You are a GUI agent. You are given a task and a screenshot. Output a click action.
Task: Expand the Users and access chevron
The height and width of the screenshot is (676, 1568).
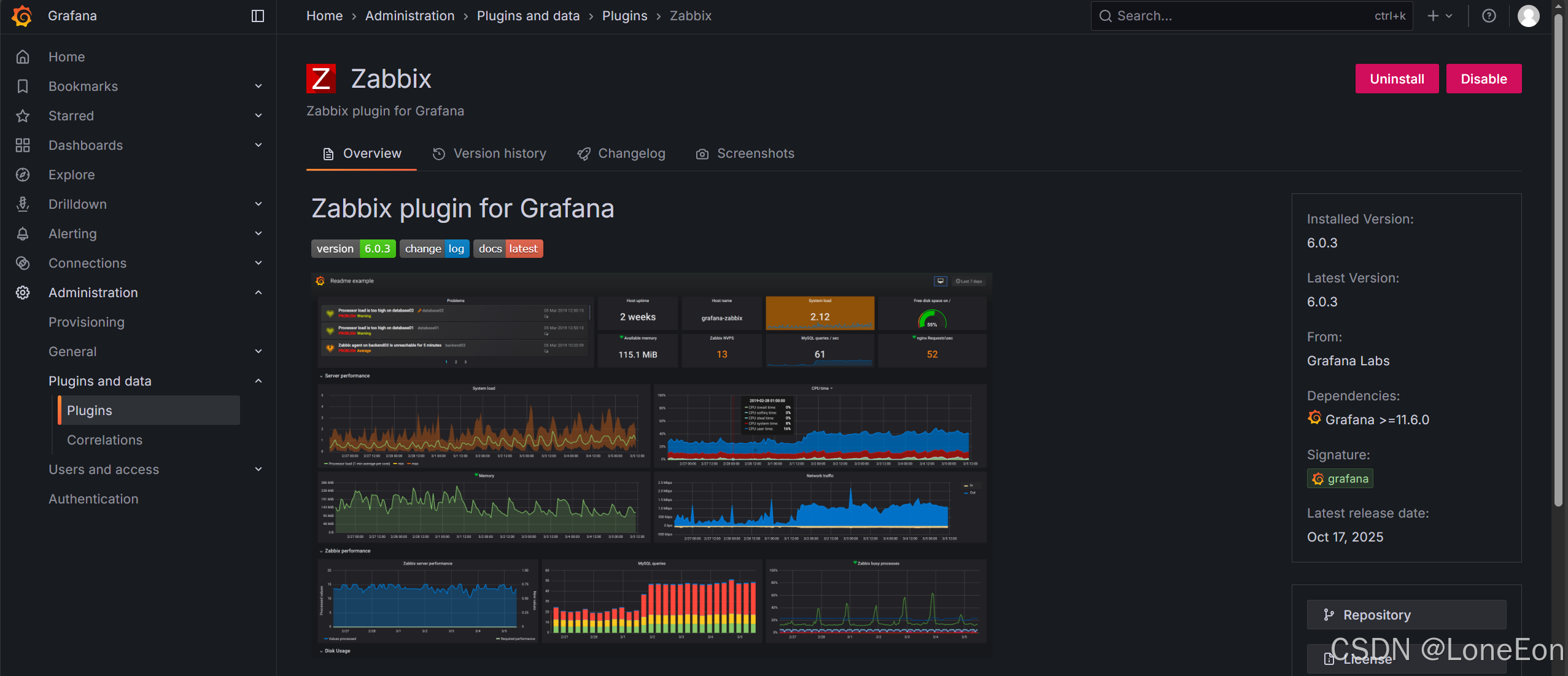[x=258, y=470]
